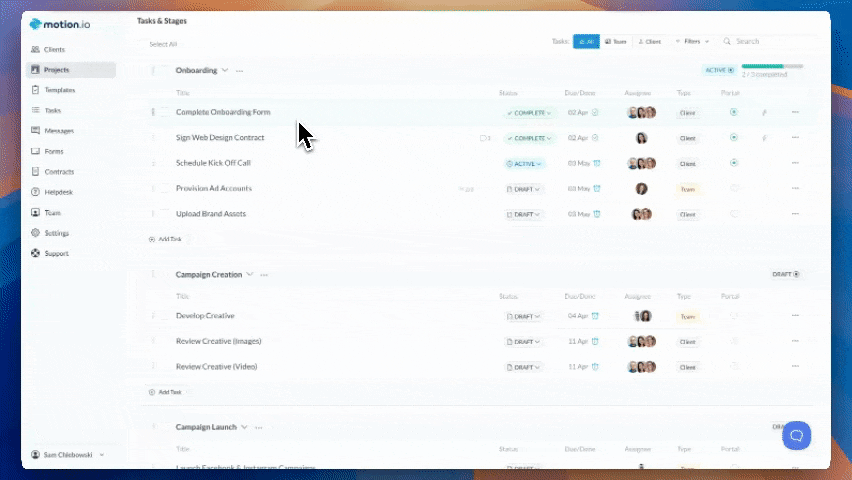Image resolution: width=852 pixels, height=480 pixels.
Task: Open more options for Schedule Kick Off Call
Action: (x=795, y=163)
